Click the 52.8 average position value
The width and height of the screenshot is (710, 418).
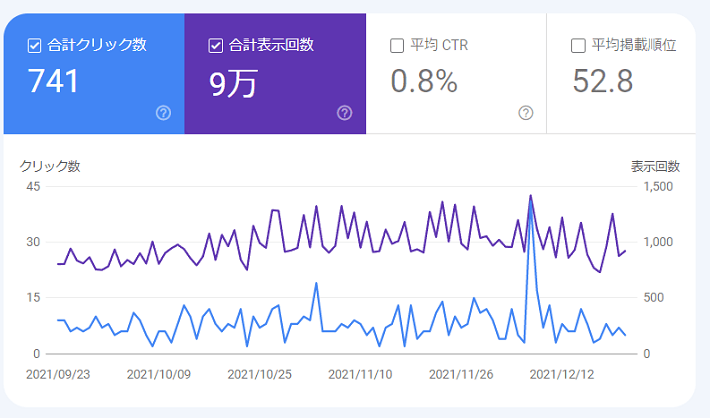click(x=602, y=82)
